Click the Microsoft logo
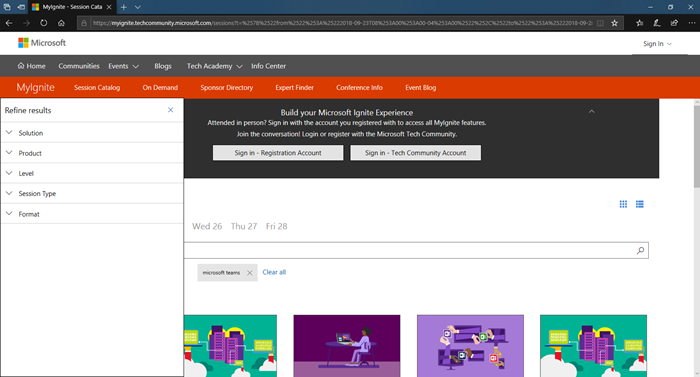This screenshot has height=377, width=700. [x=42, y=43]
